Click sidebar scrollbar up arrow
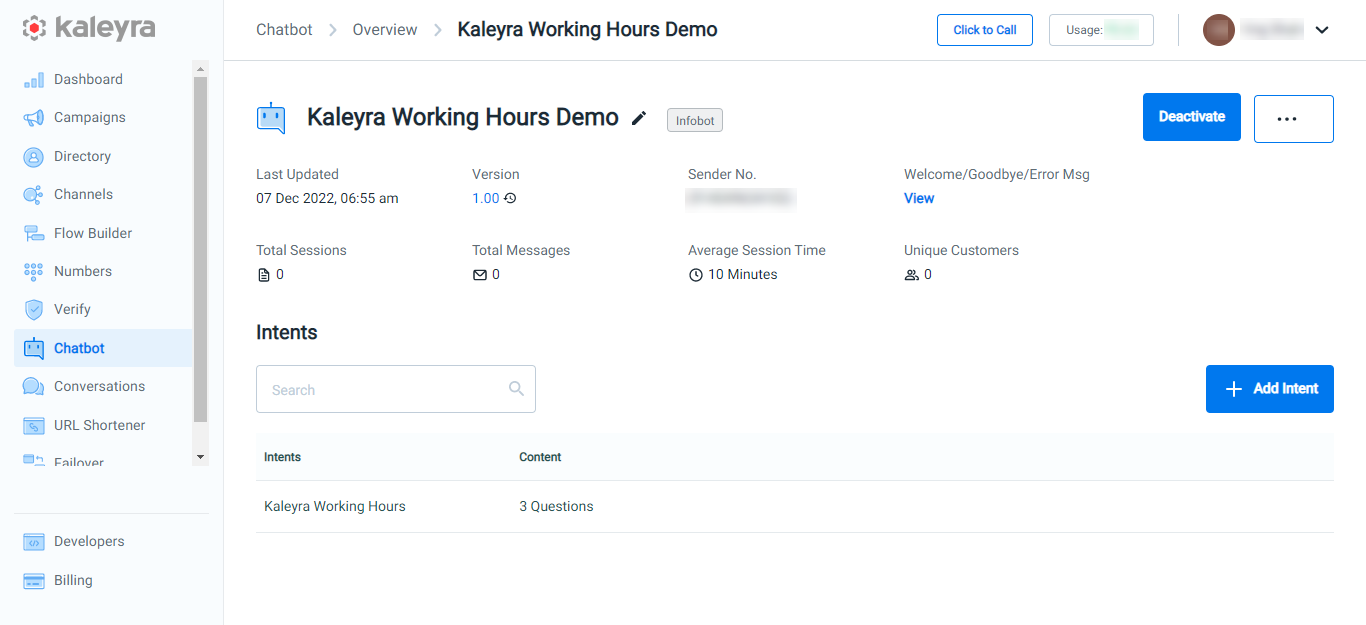This screenshot has width=1366, height=625. [x=201, y=69]
